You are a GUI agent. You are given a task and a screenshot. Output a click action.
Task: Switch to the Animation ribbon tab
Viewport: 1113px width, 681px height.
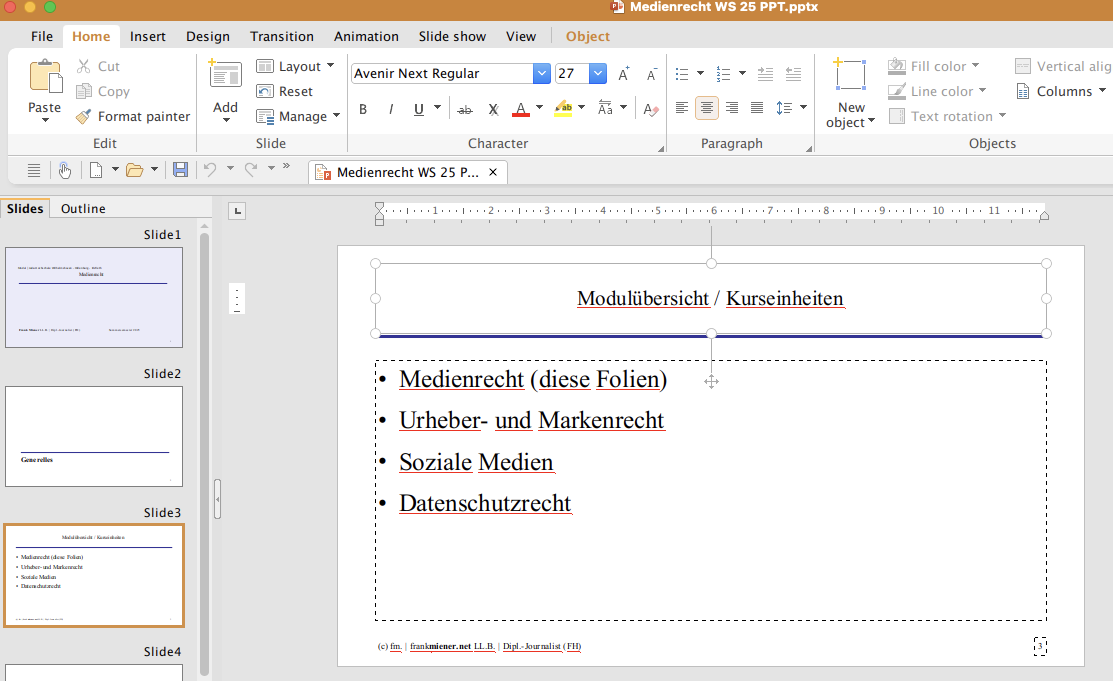pyautogui.click(x=366, y=36)
